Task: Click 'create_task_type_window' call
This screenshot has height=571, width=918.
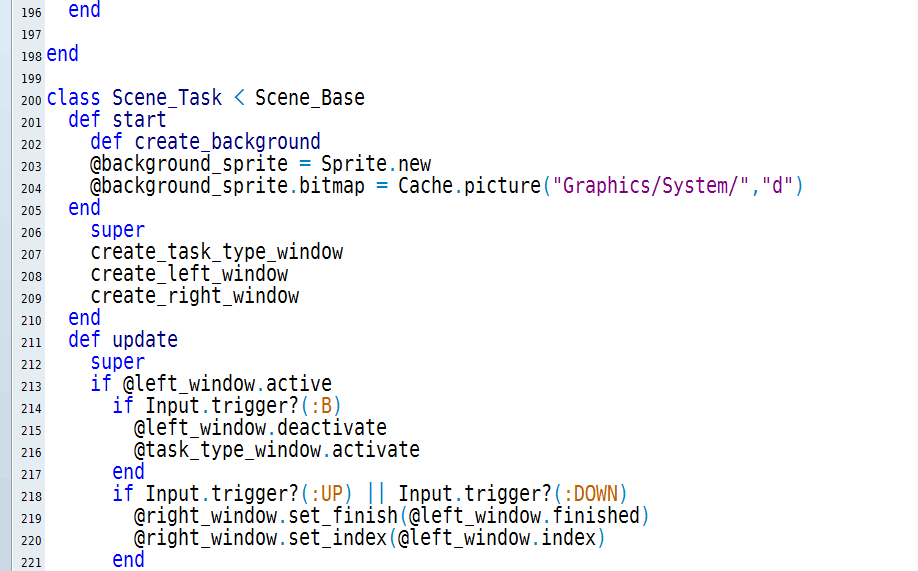Action: [x=217, y=252]
